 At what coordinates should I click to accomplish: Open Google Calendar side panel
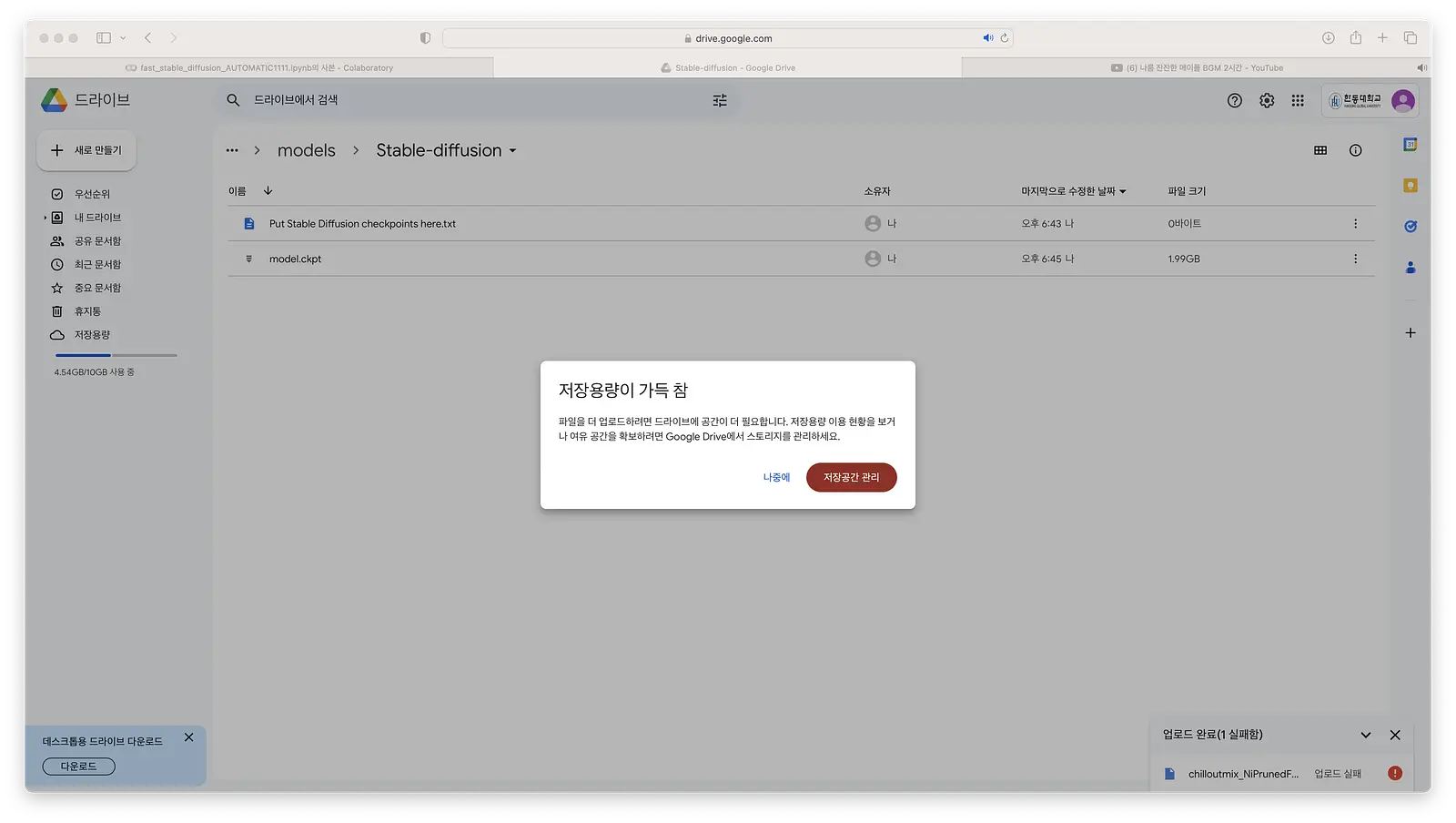tap(1410, 145)
